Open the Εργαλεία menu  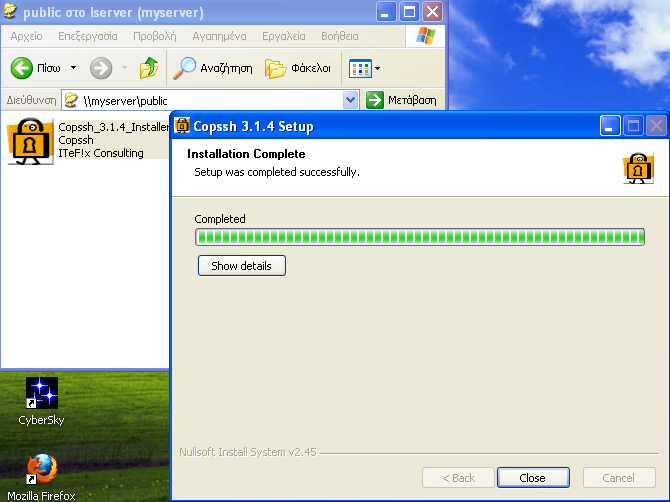click(284, 36)
